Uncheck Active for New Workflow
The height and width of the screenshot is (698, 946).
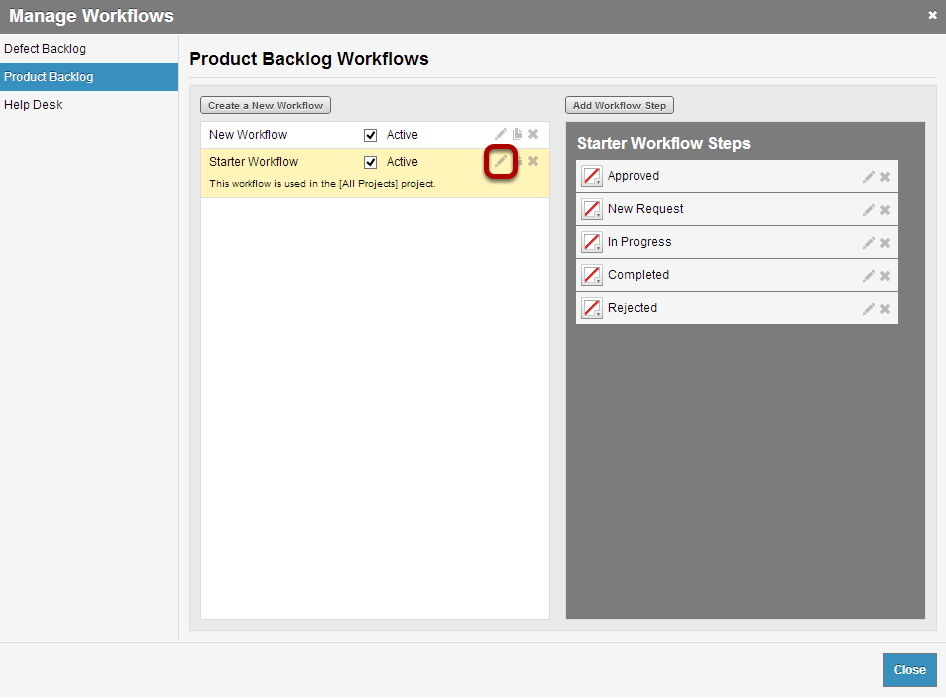click(370, 135)
